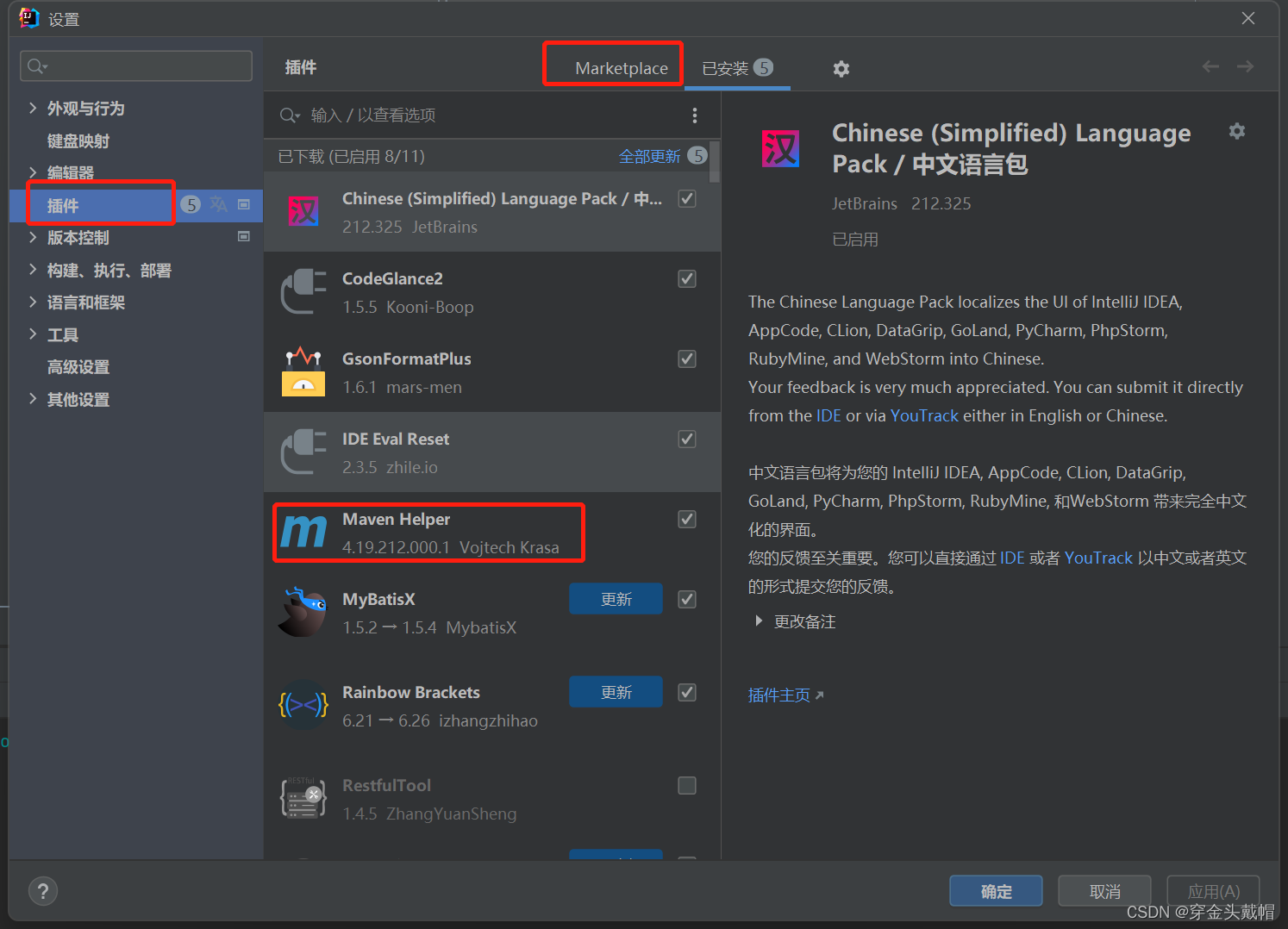The width and height of the screenshot is (1288, 929).
Task: Open the plugin options gear next to tabs
Action: 841,68
